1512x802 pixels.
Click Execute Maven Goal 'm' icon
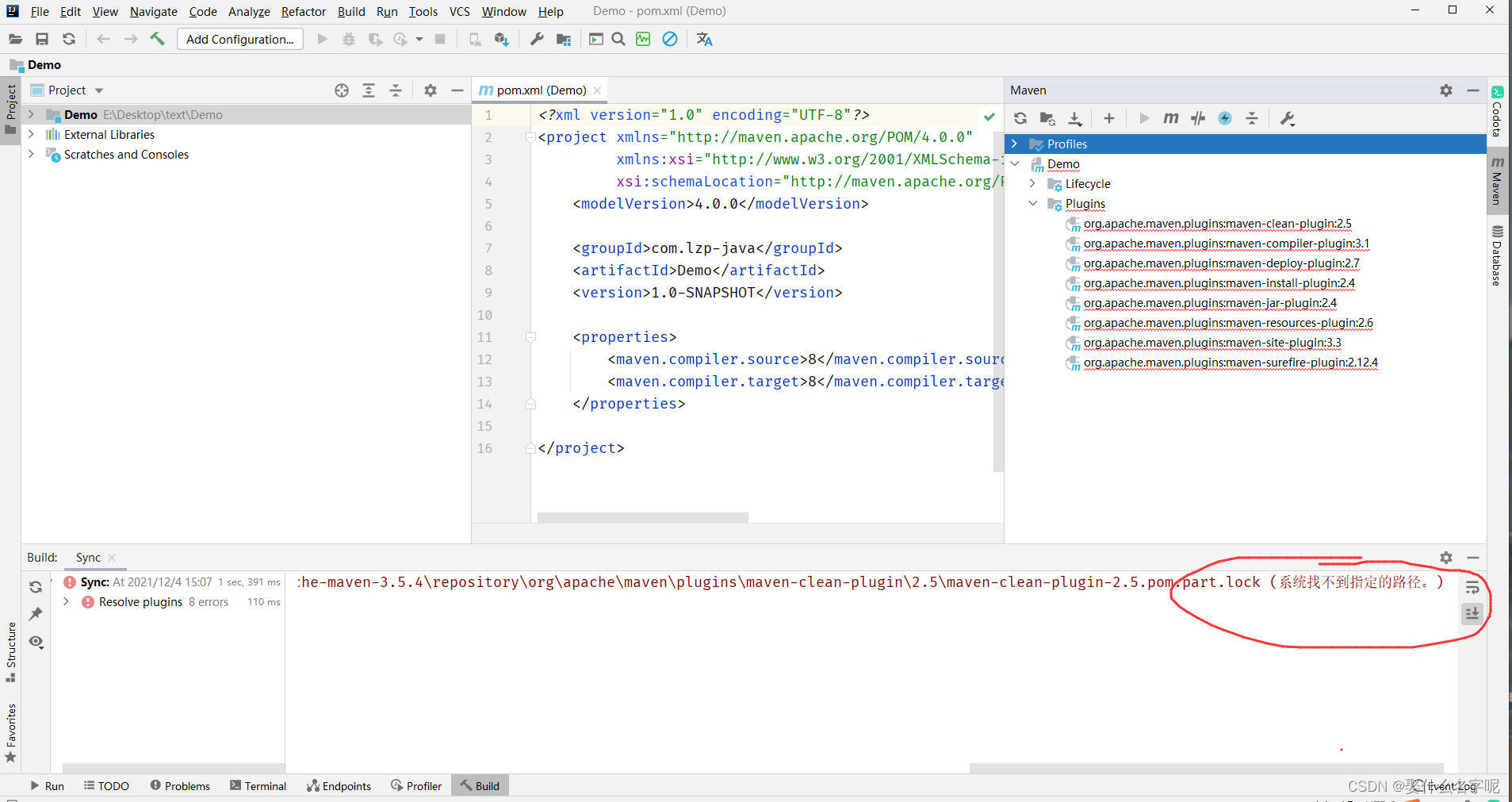coord(1171,118)
